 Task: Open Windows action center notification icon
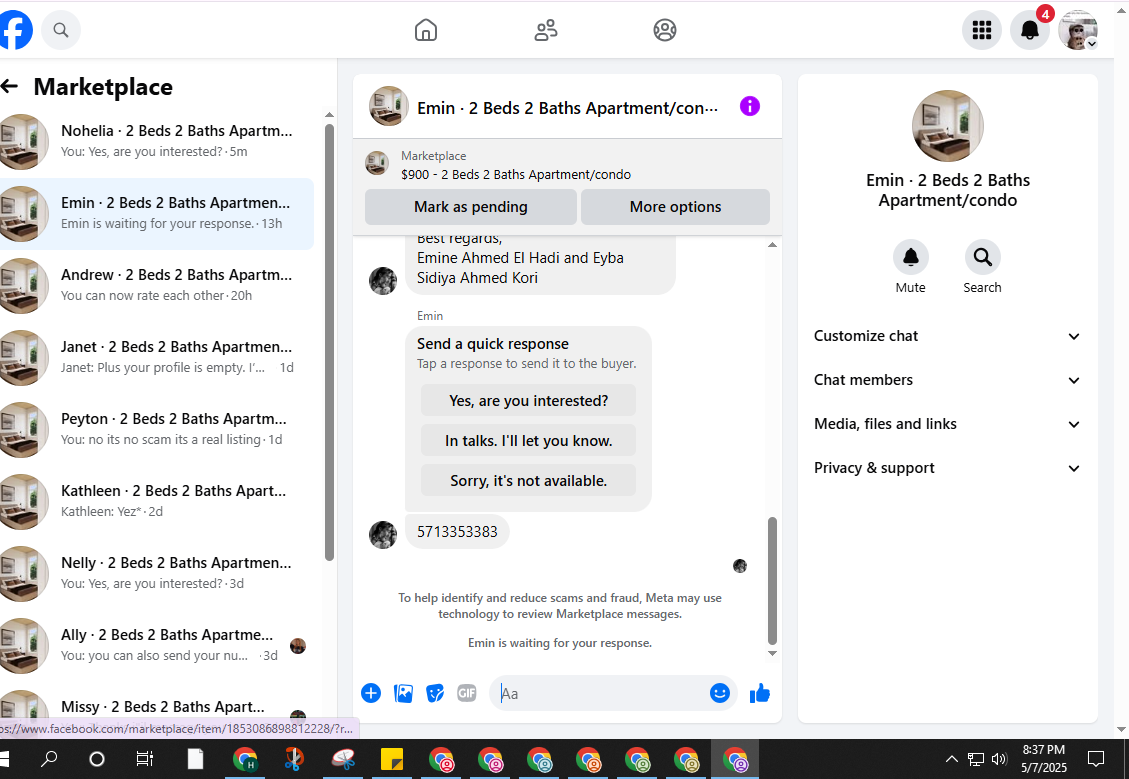1096,758
